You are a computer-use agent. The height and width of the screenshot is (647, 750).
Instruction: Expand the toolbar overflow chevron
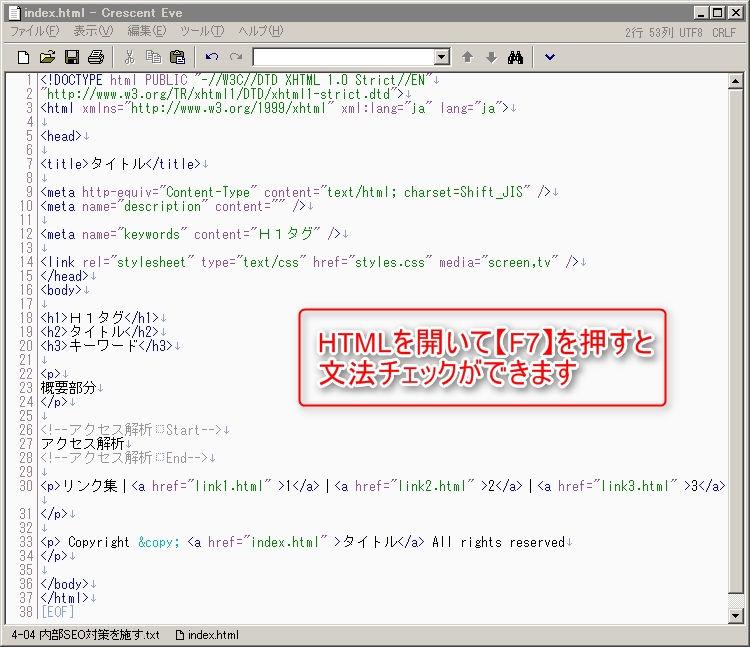tap(550, 57)
